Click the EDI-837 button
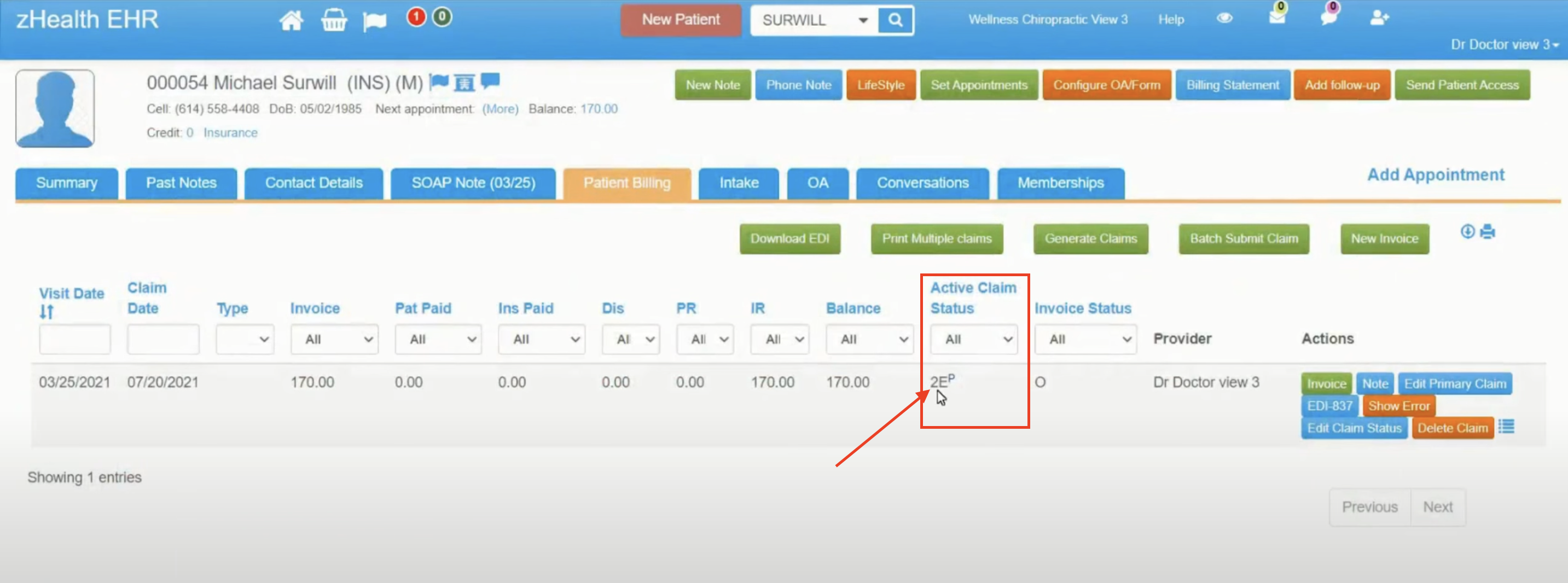Viewport: 1568px width, 583px height. tap(1329, 406)
